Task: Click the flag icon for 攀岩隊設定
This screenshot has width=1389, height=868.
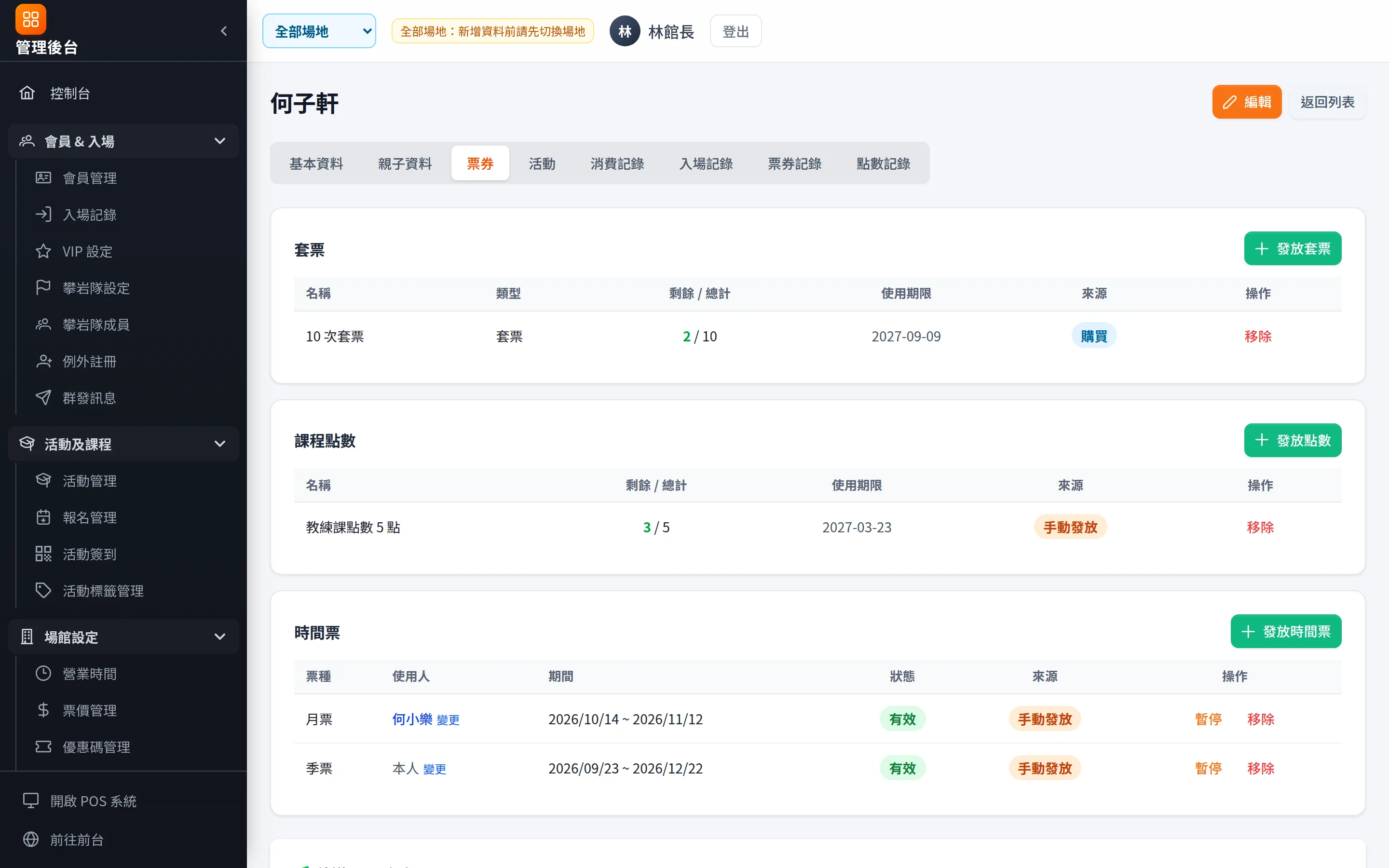Action: click(43, 287)
